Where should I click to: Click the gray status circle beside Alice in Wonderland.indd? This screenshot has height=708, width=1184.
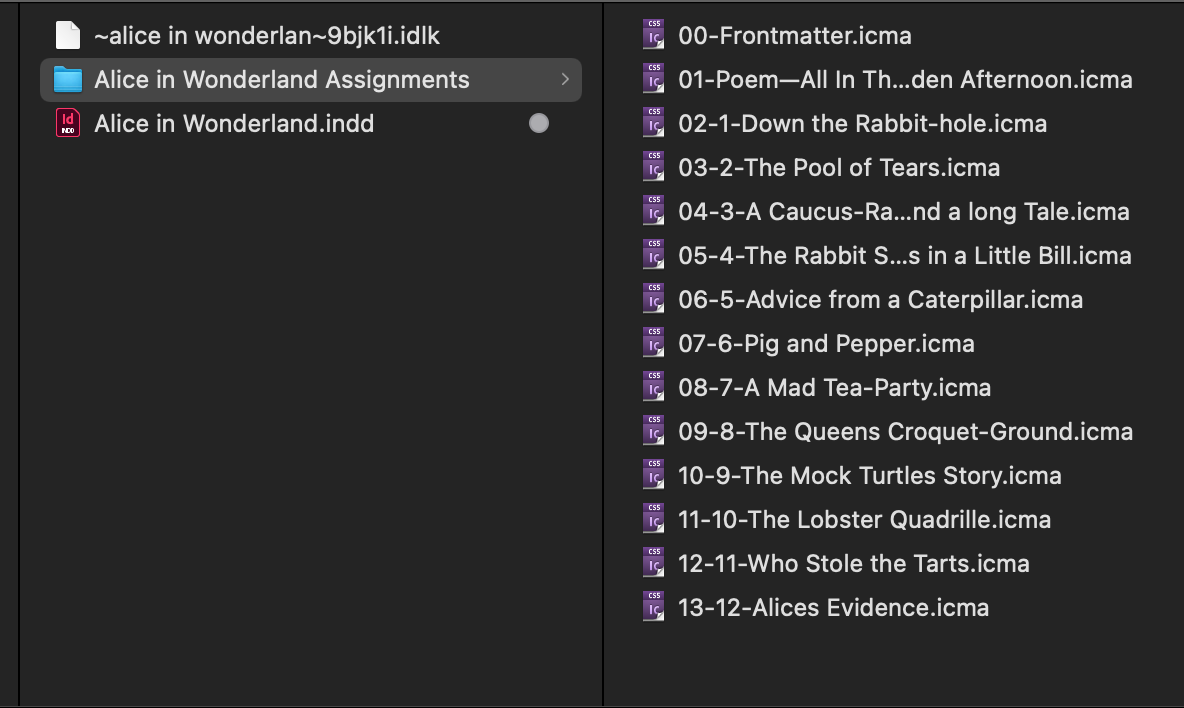539,123
